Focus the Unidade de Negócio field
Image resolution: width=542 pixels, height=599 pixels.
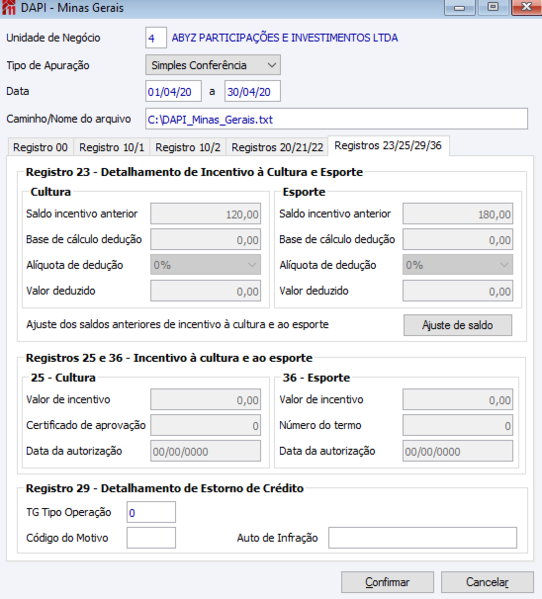coord(156,38)
